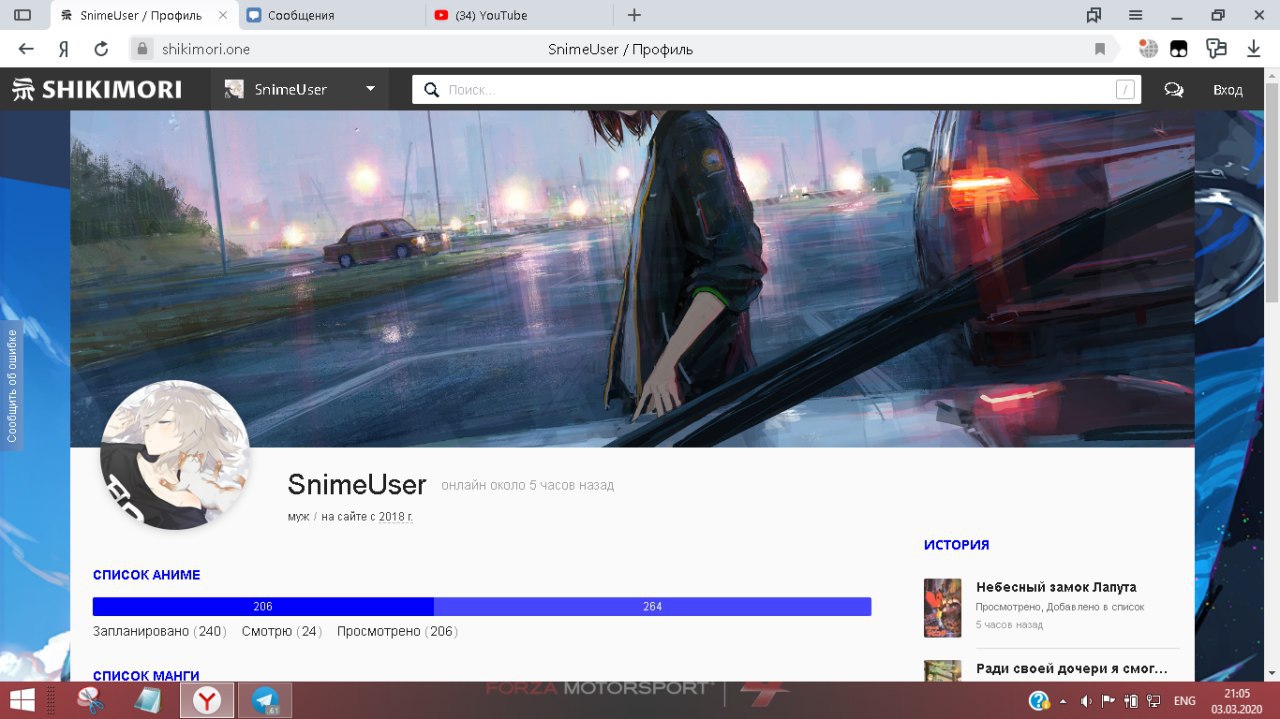Open the clock showing 21:05
The width and height of the screenshot is (1280, 719).
coord(1237,700)
